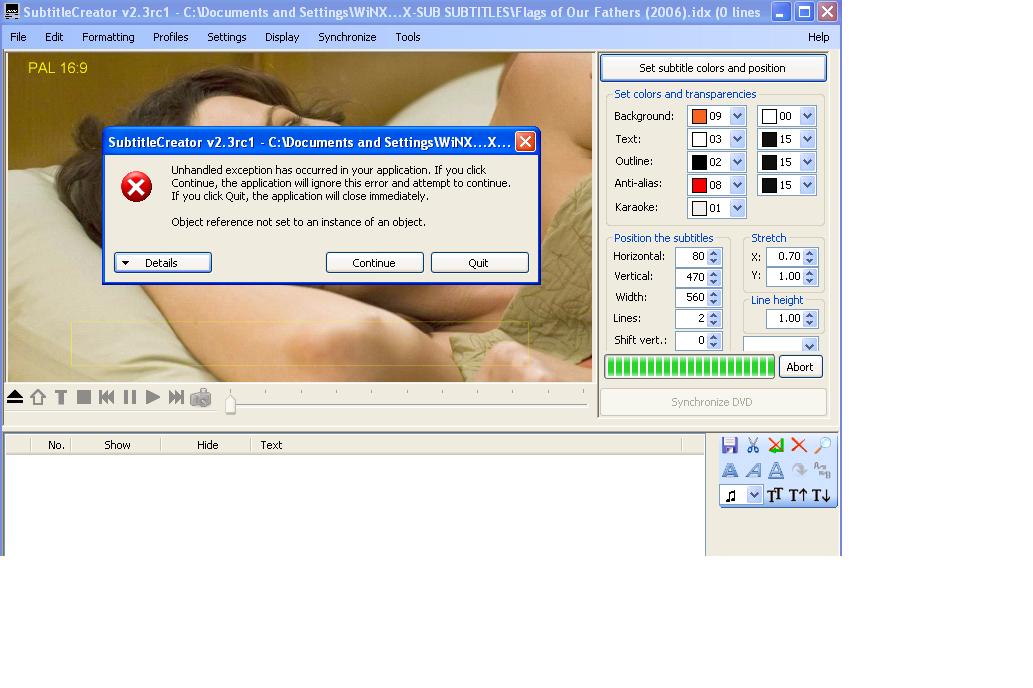Click the Karaoke color swatch 01
Screen dimensions: 1033x688
(x=700, y=208)
